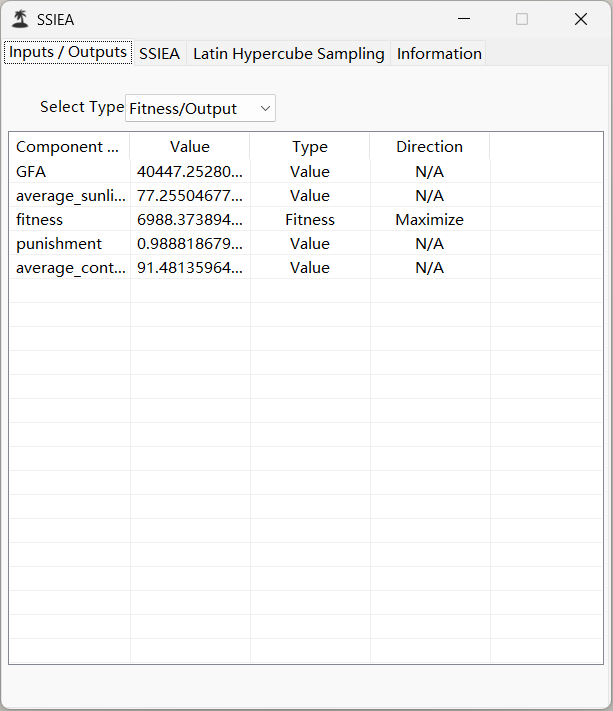Select the Inputs / Outputs tab

coord(68,52)
